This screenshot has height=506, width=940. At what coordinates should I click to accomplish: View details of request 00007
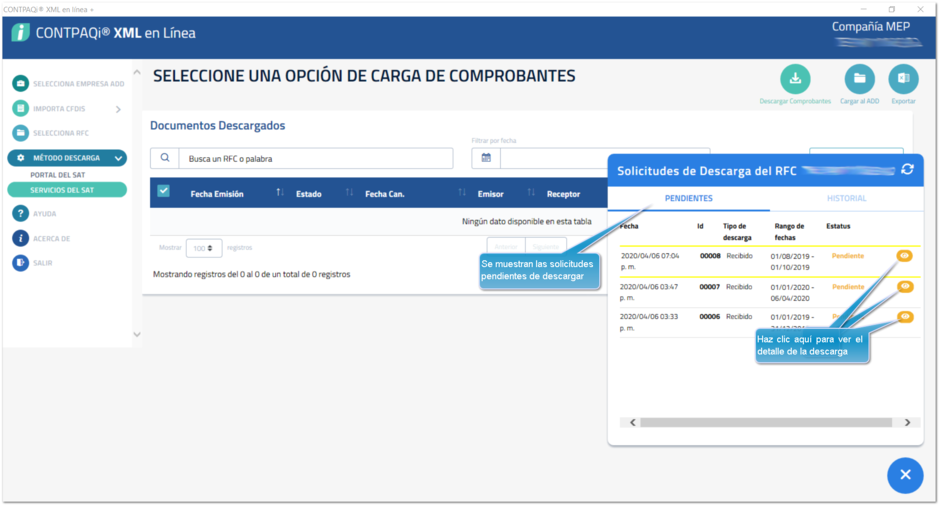tap(905, 287)
